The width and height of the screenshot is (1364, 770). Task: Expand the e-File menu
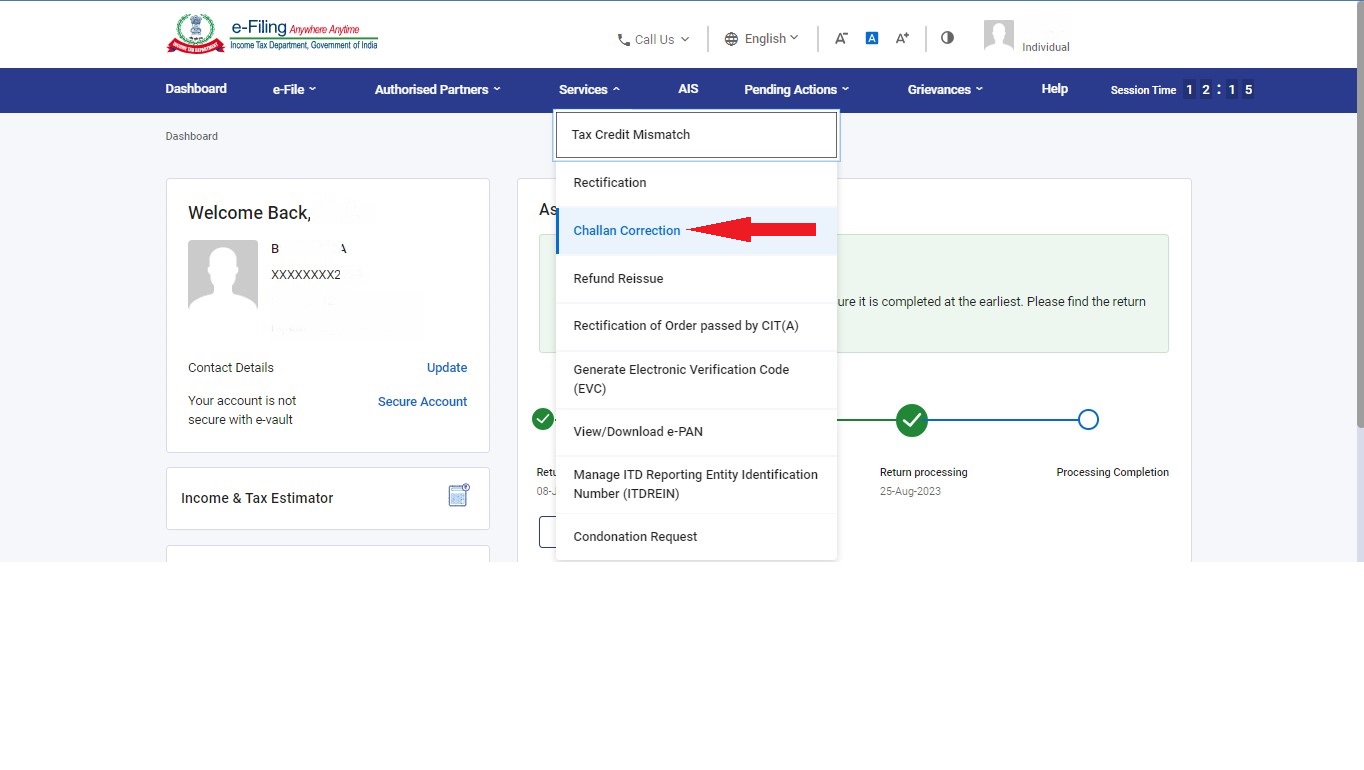pos(294,89)
